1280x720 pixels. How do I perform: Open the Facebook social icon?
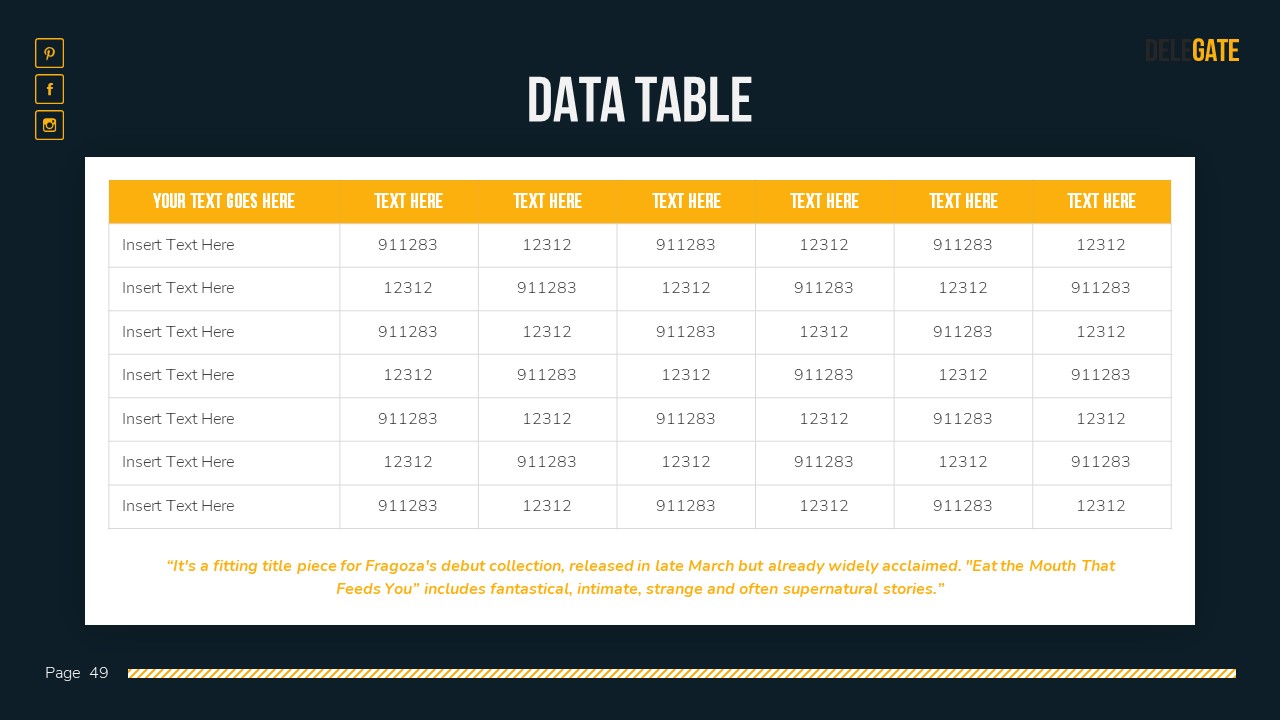click(x=49, y=89)
